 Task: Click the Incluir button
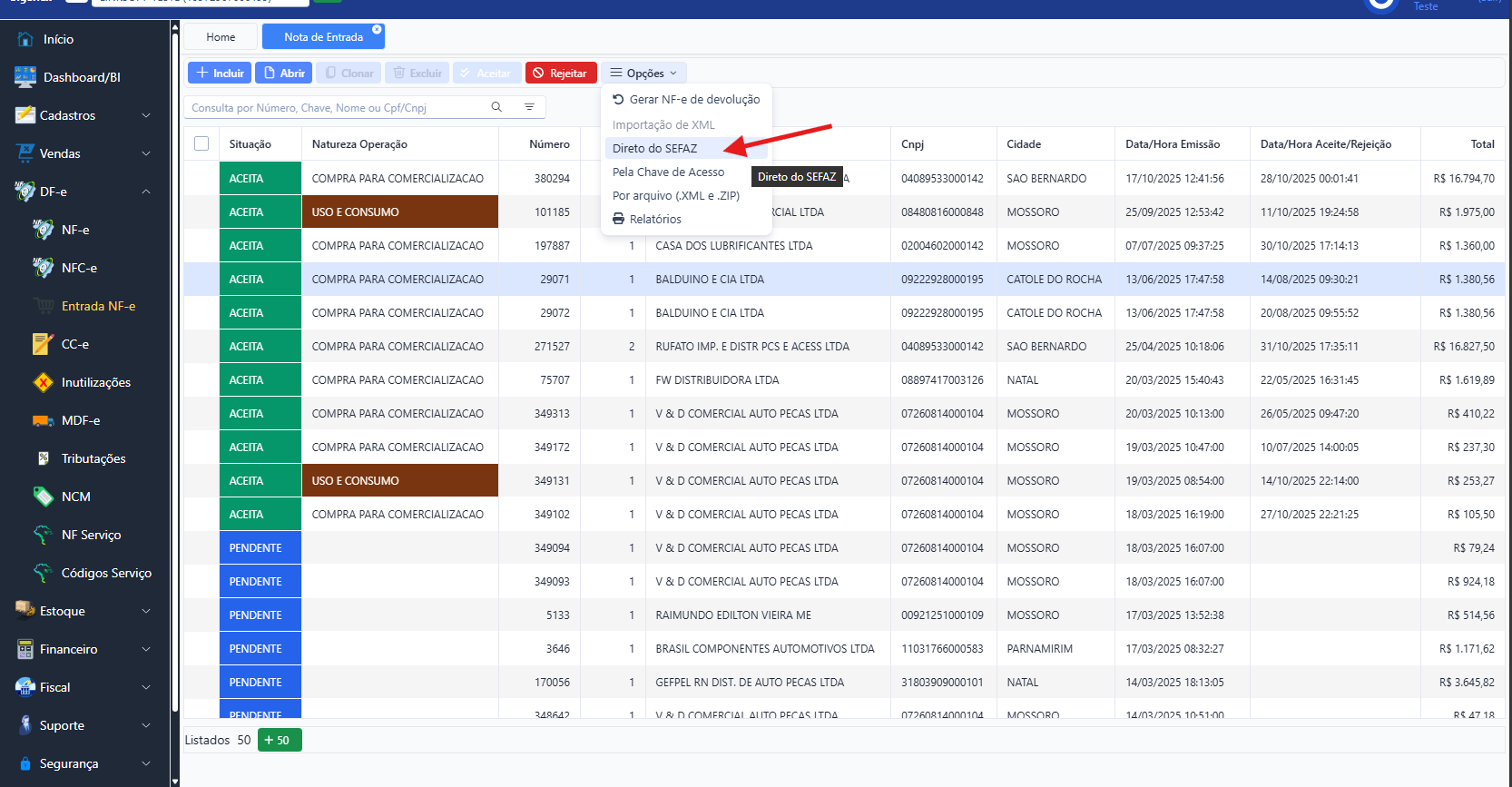(220, 73)
